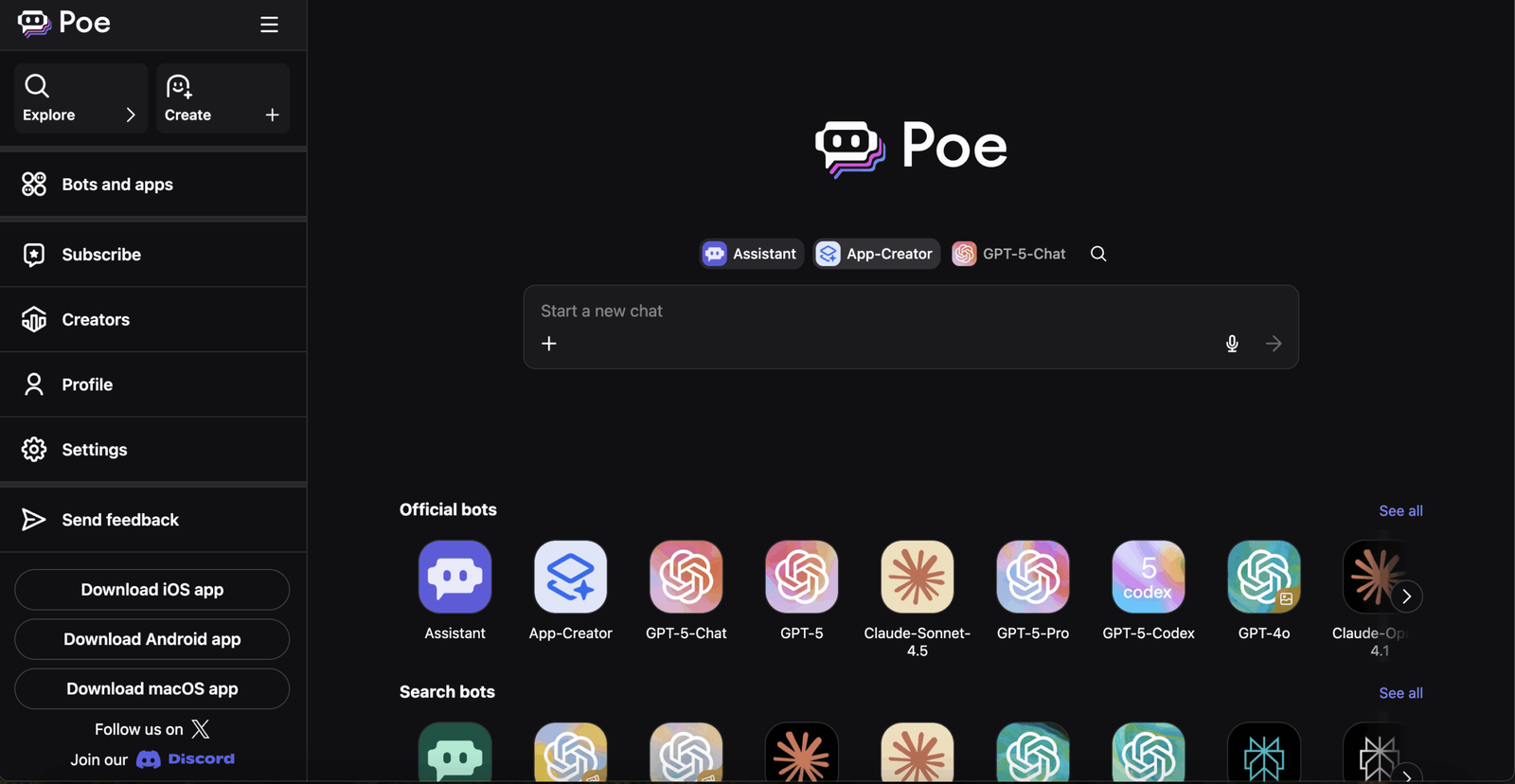Click the Poe logo in the sidebar header
Viewport: 1515px width, 784px height.
(x=64, y=23)
